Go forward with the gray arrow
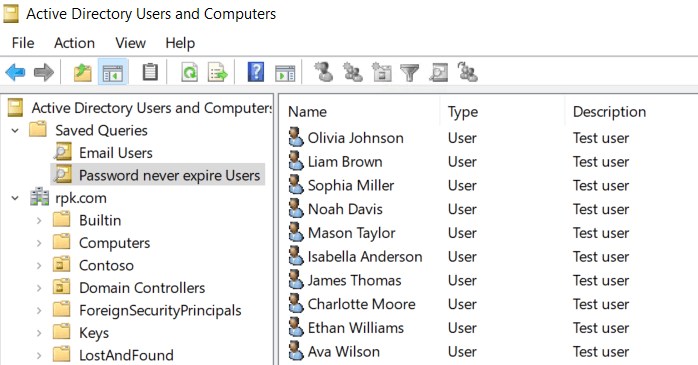The height and width of the screenshot is (365, 698). tap(43, 72)
